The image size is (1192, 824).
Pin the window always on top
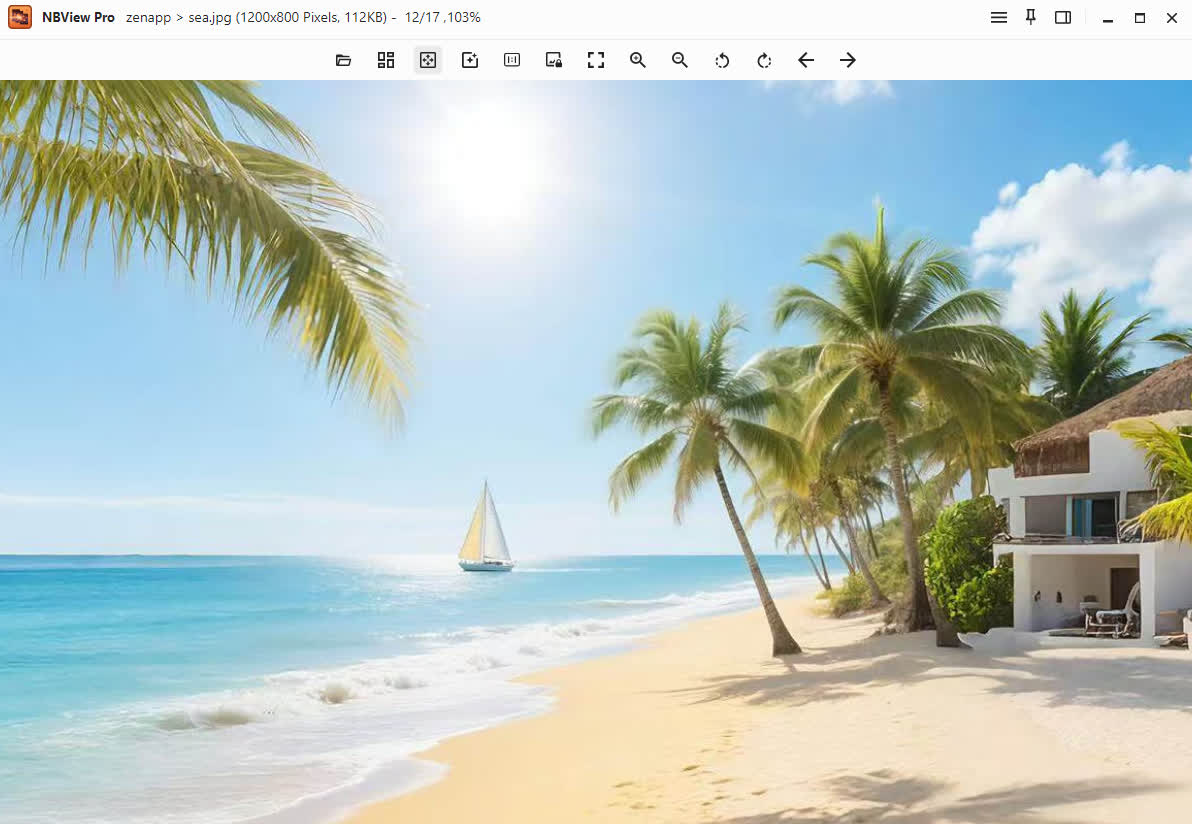(1031, 17)
